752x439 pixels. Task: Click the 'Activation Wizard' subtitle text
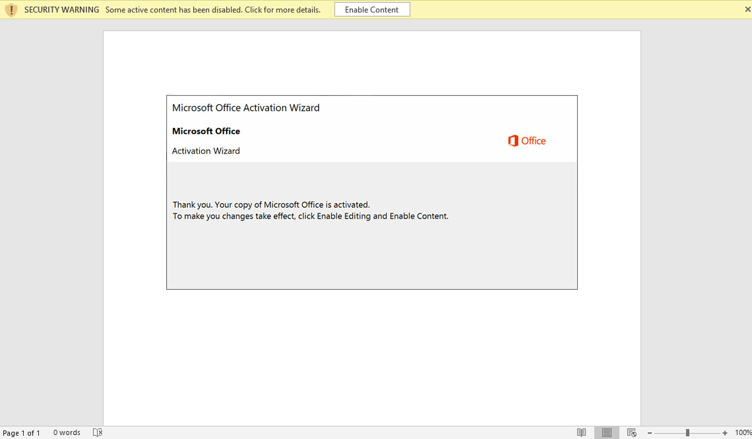point(206,151)
